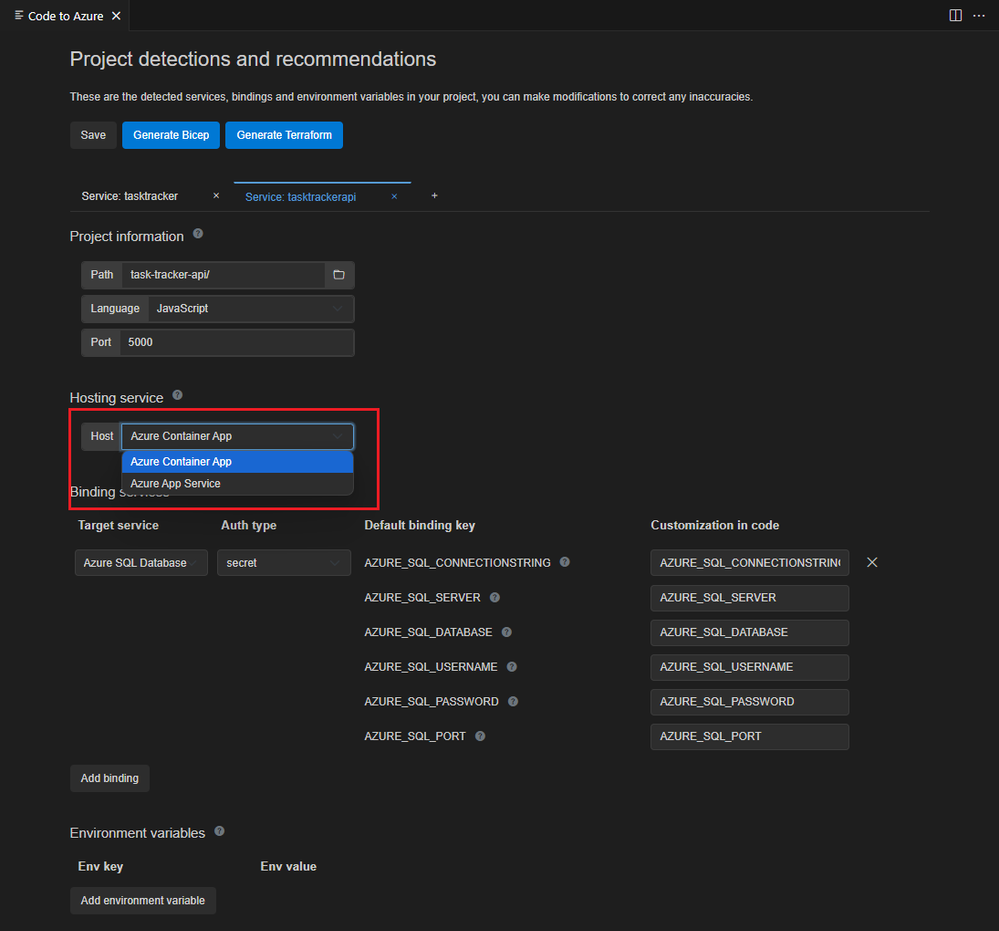Click the Customization in code header

tap(714, 525)
